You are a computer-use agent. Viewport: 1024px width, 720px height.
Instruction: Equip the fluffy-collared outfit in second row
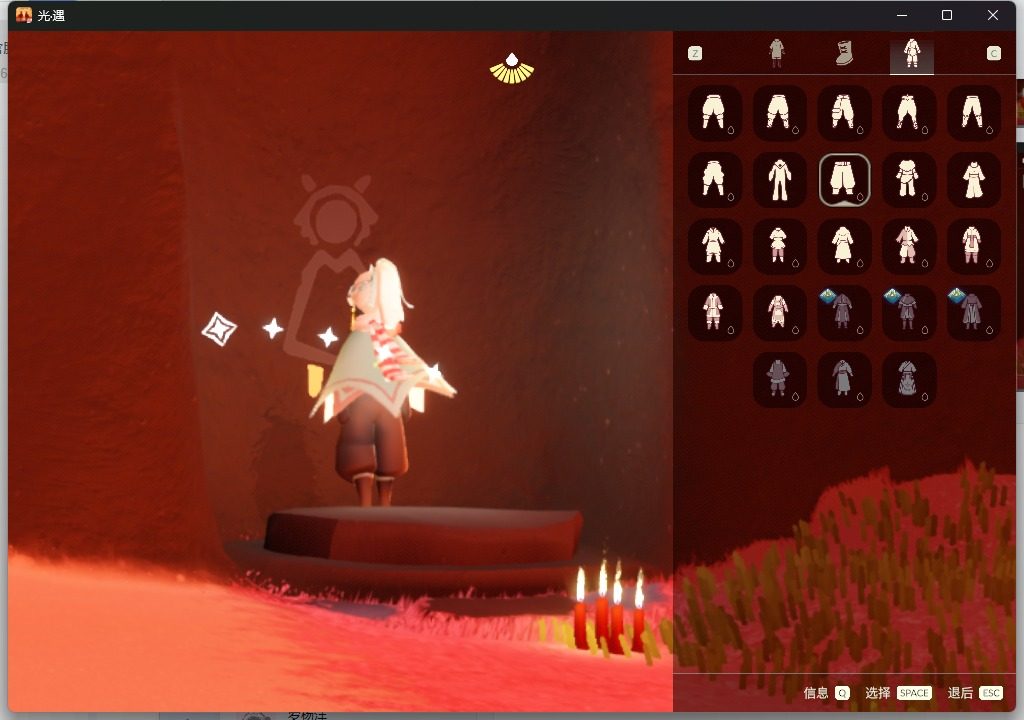908,179
